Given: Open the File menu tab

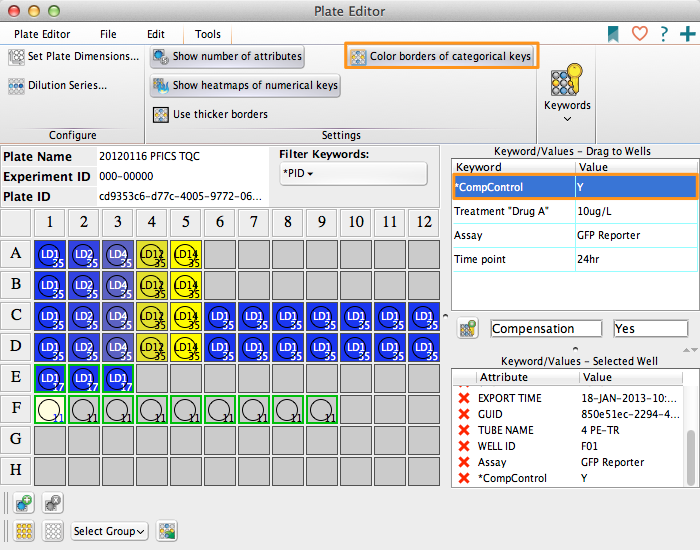Looking at the screenshot, I should coord(108,34).
